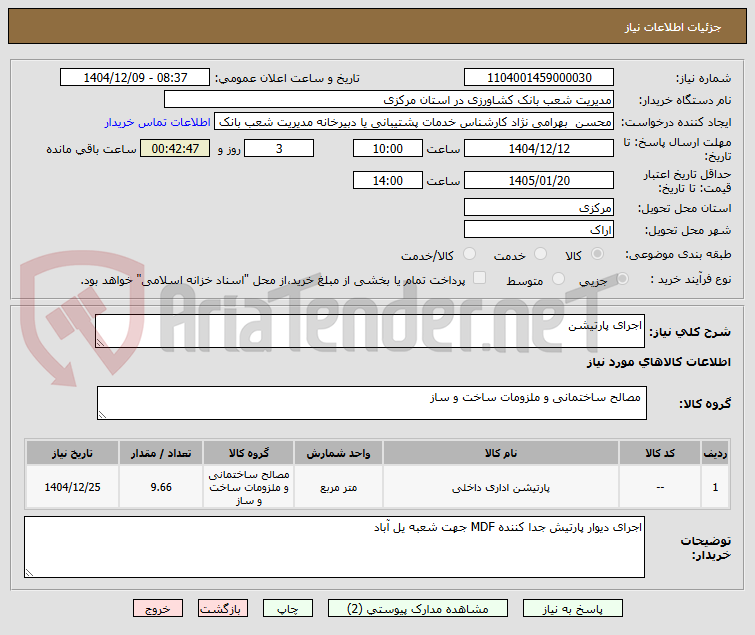This screenshot has height=635, width=755.
Task: Click the announcement date field 1404/12/09 - 08:37
Action: click(x=135, y=78)
